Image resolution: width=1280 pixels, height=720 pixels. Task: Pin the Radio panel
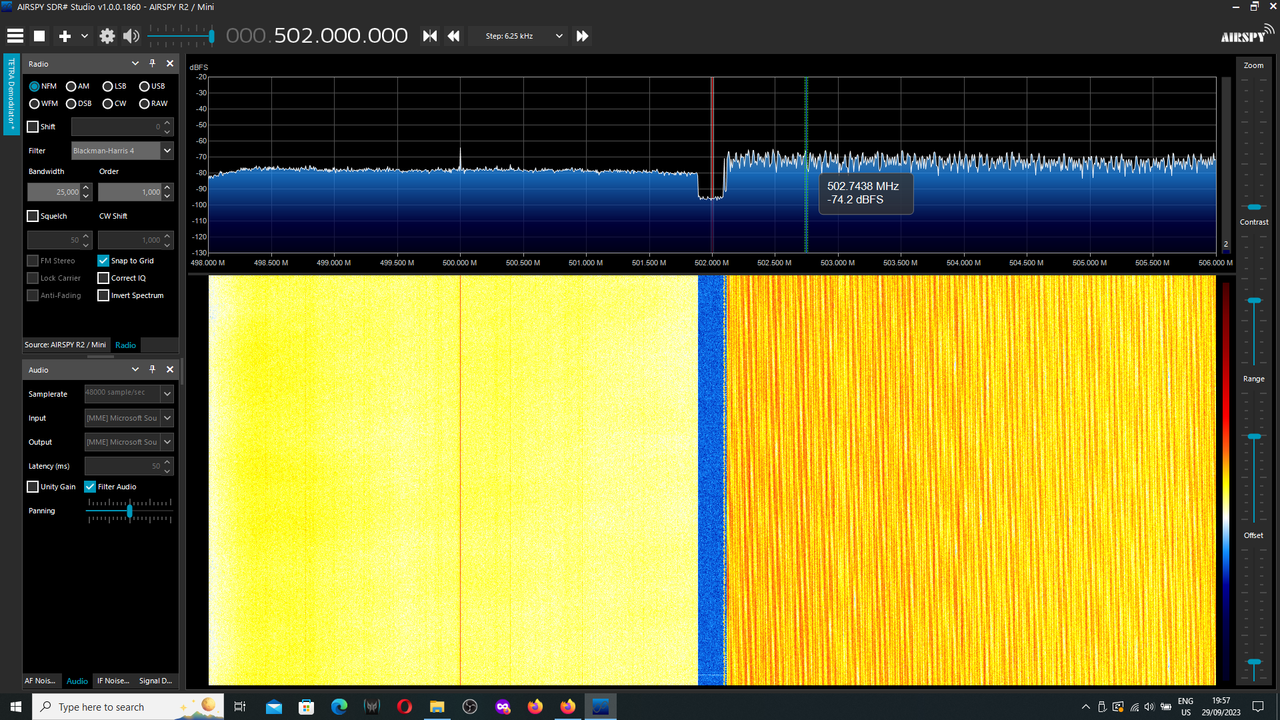153,64
